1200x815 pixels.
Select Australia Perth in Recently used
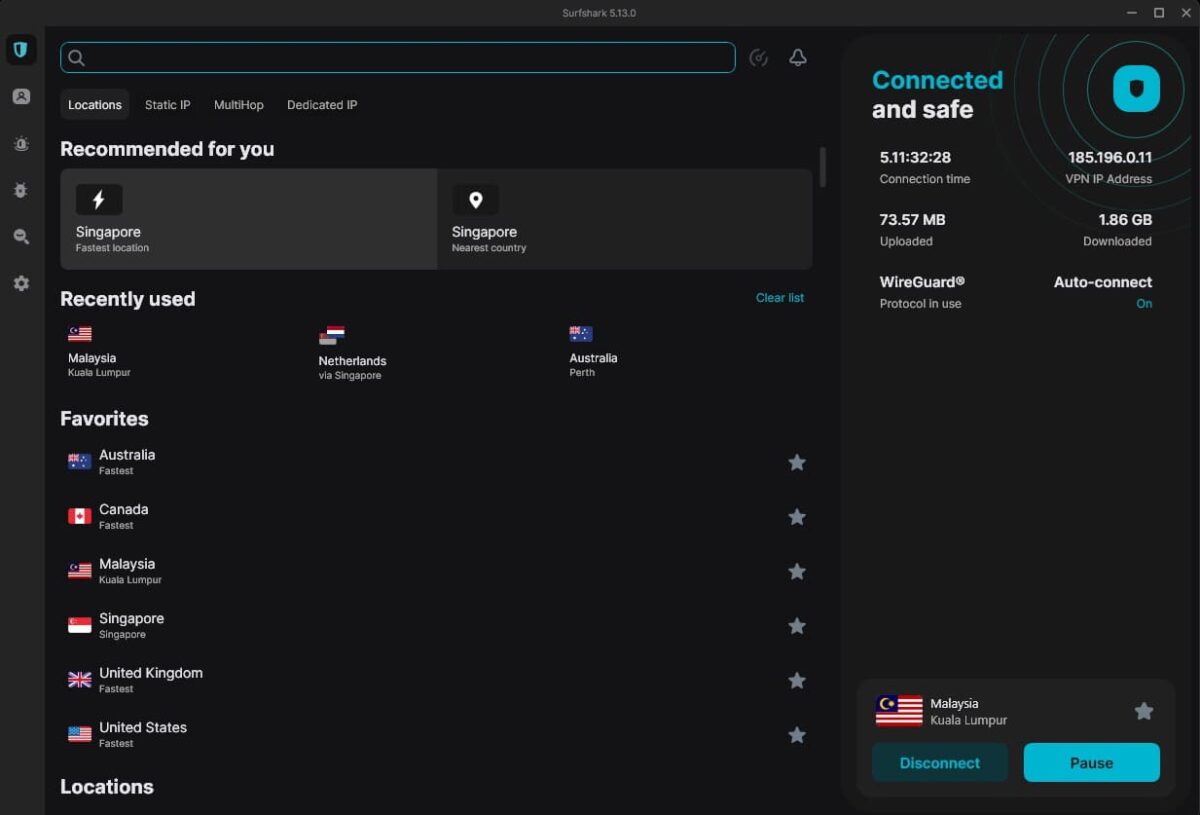[594, 352]
